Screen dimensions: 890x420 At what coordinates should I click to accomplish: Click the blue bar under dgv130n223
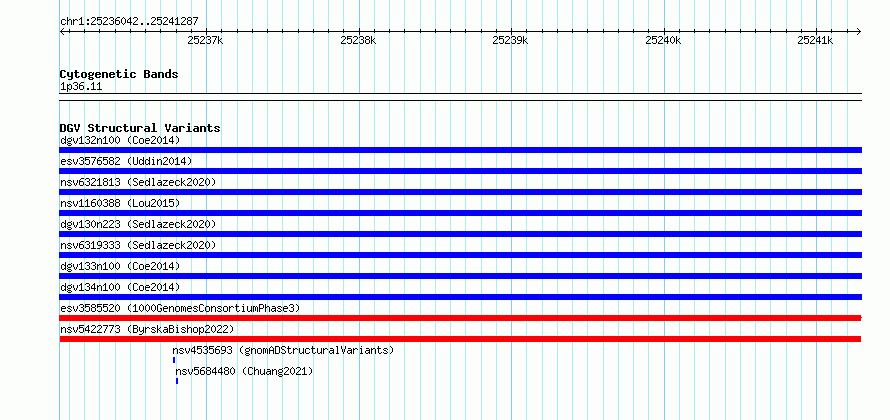tap(460, 234)
